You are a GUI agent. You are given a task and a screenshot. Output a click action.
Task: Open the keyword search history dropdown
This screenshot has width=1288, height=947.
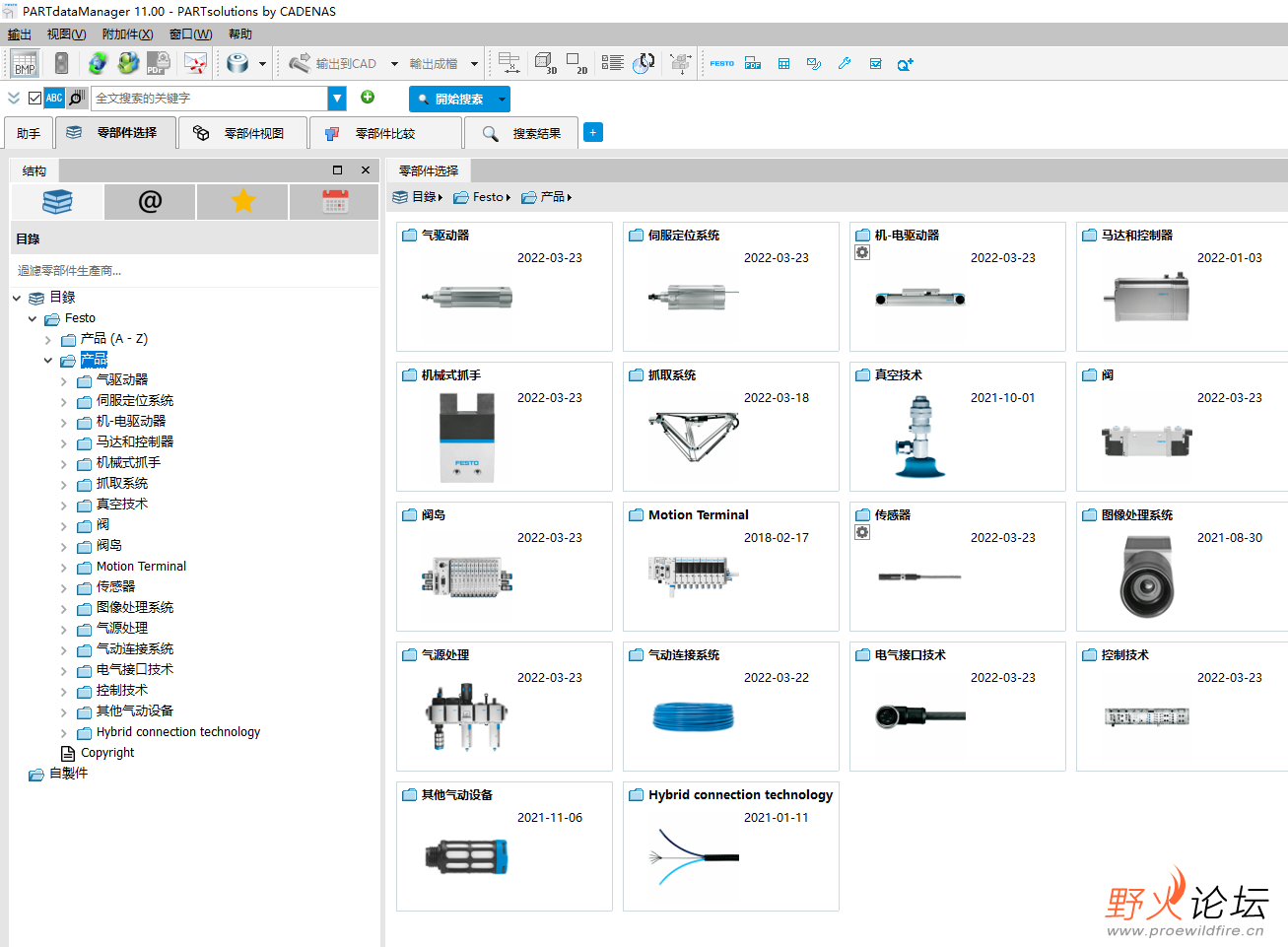click(337, 99)
